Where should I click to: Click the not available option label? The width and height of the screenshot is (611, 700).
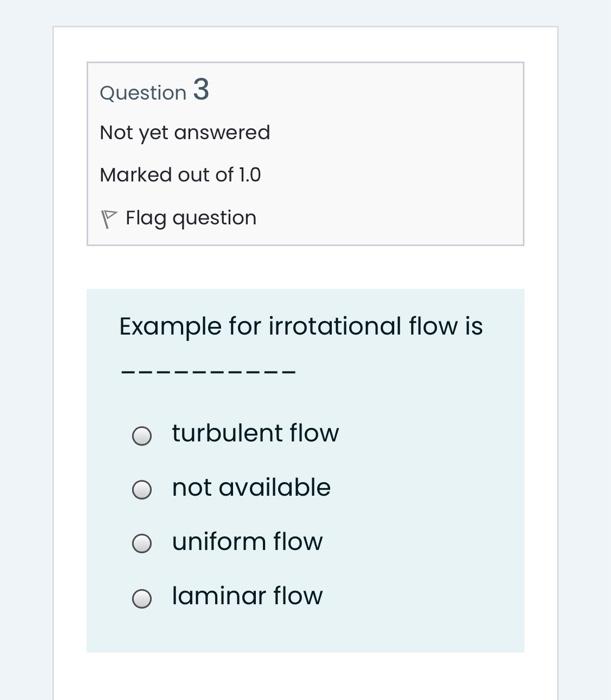tap(251, 487)
